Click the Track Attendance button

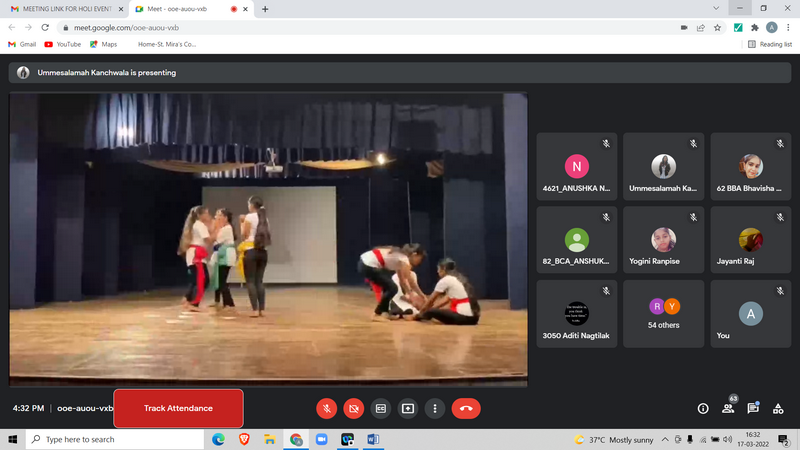178,408
